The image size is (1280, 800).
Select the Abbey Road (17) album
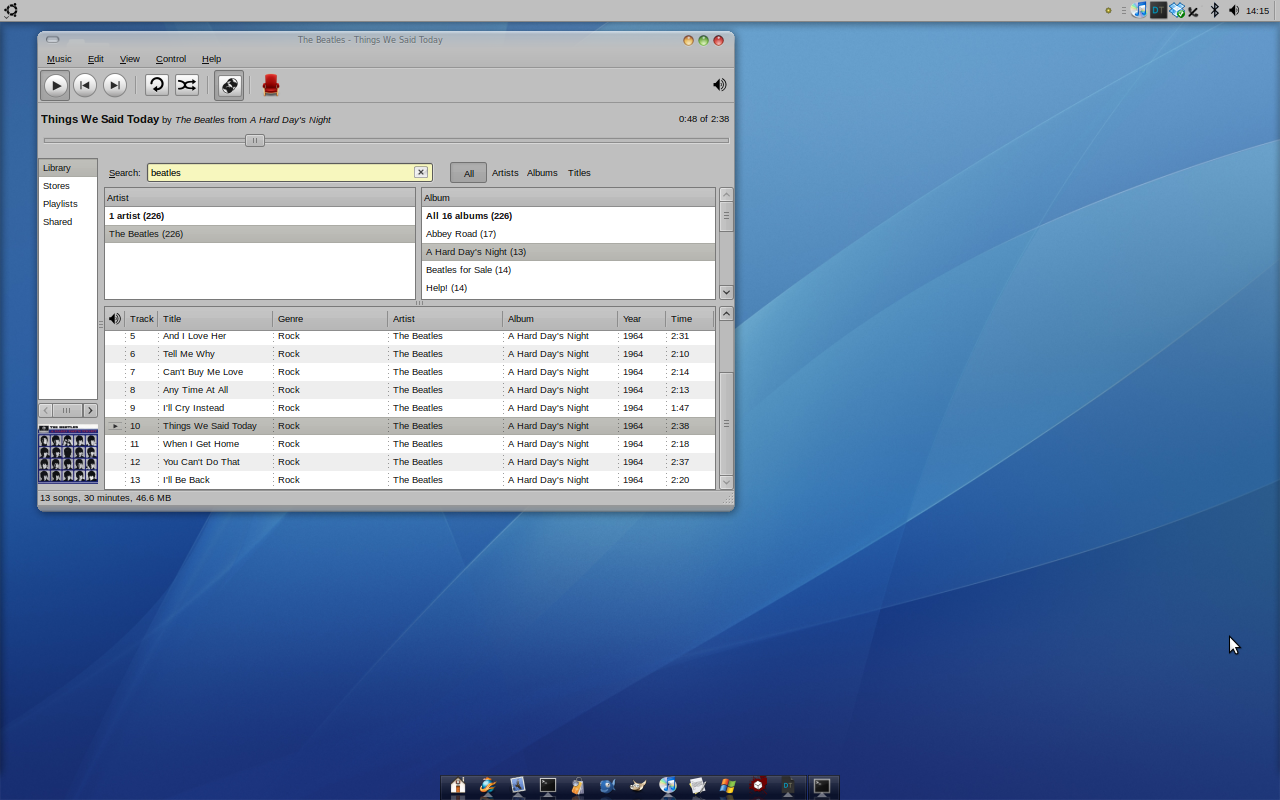point(568,234)
